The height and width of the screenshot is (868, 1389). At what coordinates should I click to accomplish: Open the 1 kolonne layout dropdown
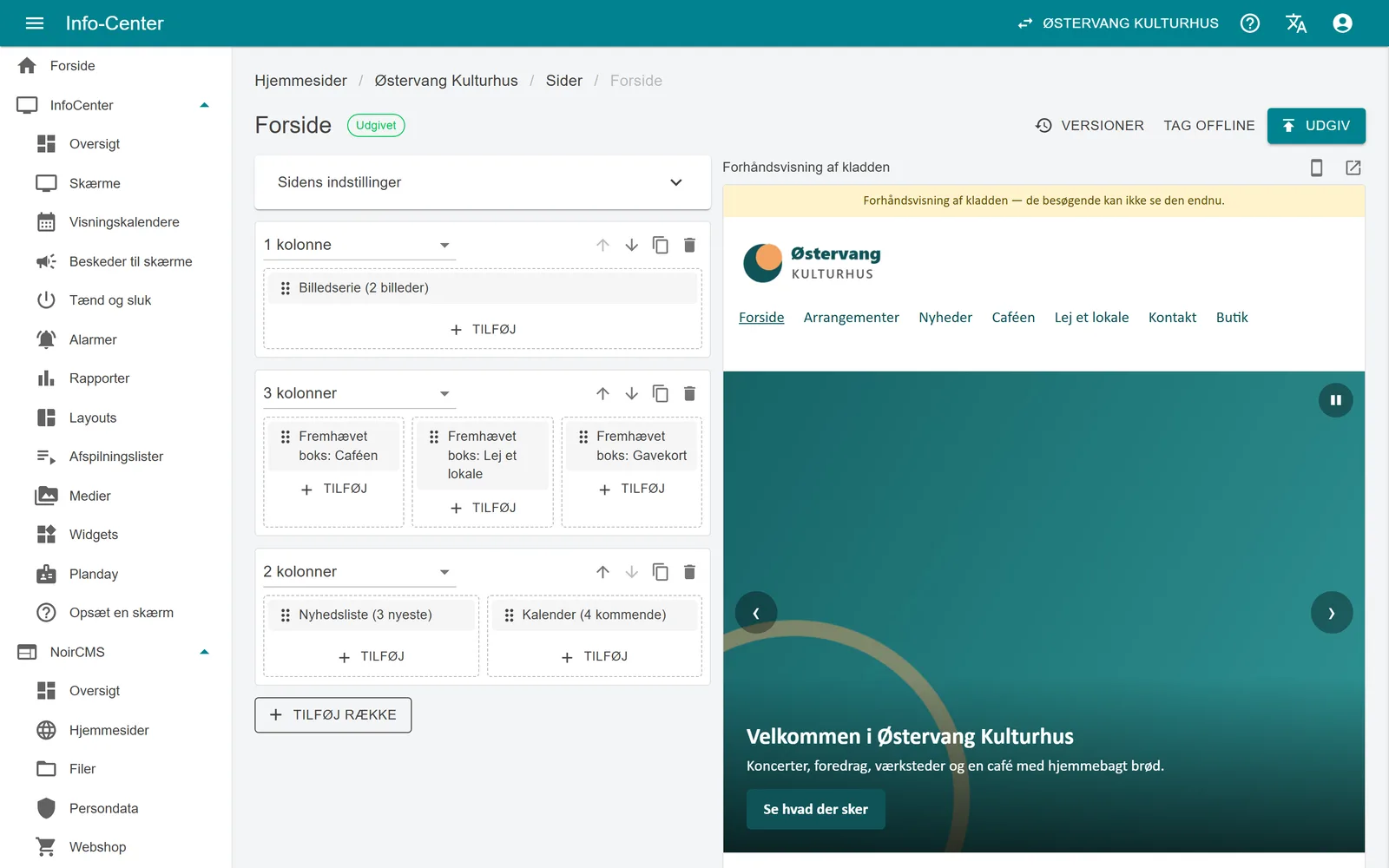pyautogui.click(x=359, y=245)
